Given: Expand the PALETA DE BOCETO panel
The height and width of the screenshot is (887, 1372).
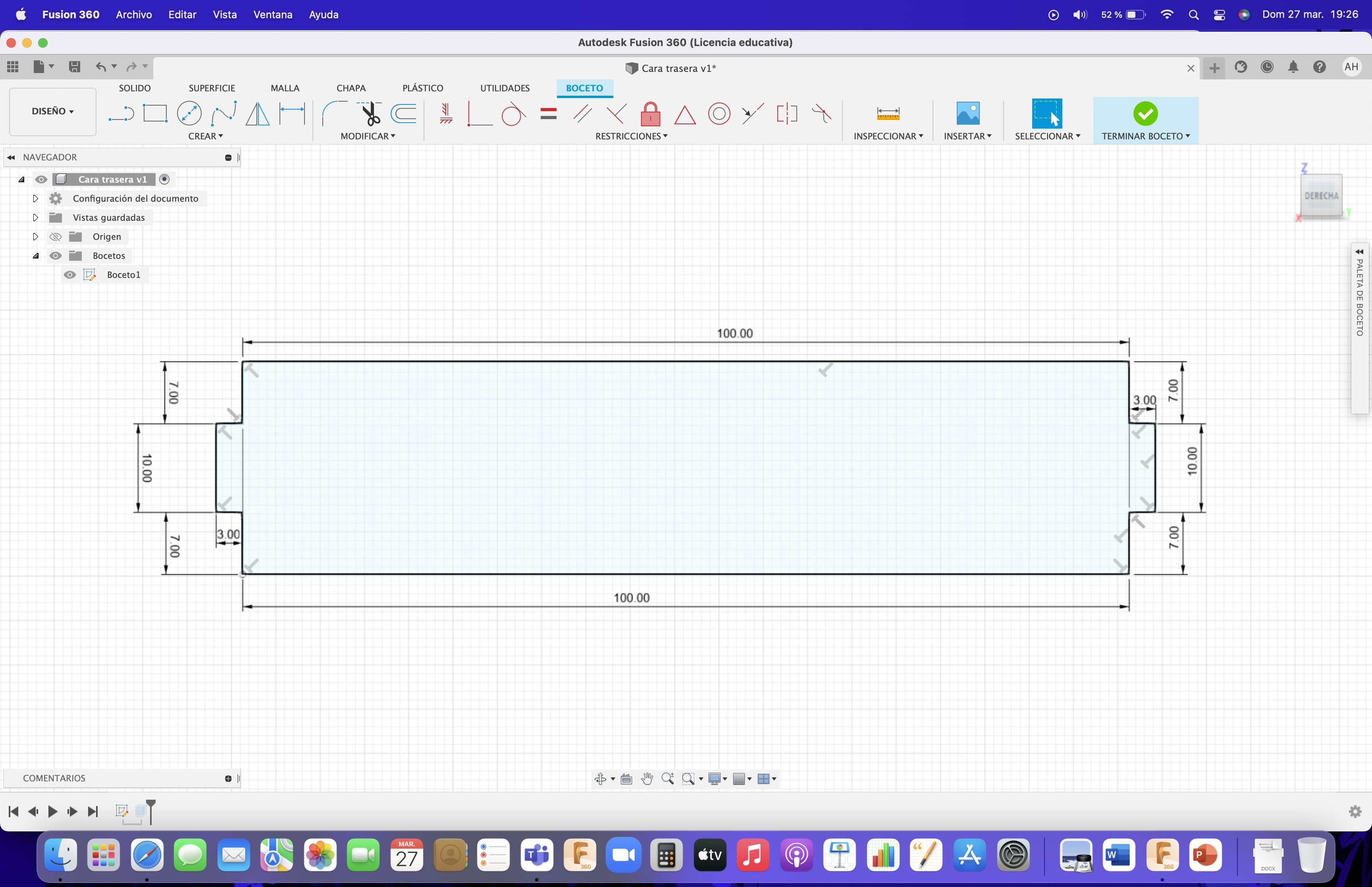Looking at the screenshot, I should click(x=1359, y=252).
